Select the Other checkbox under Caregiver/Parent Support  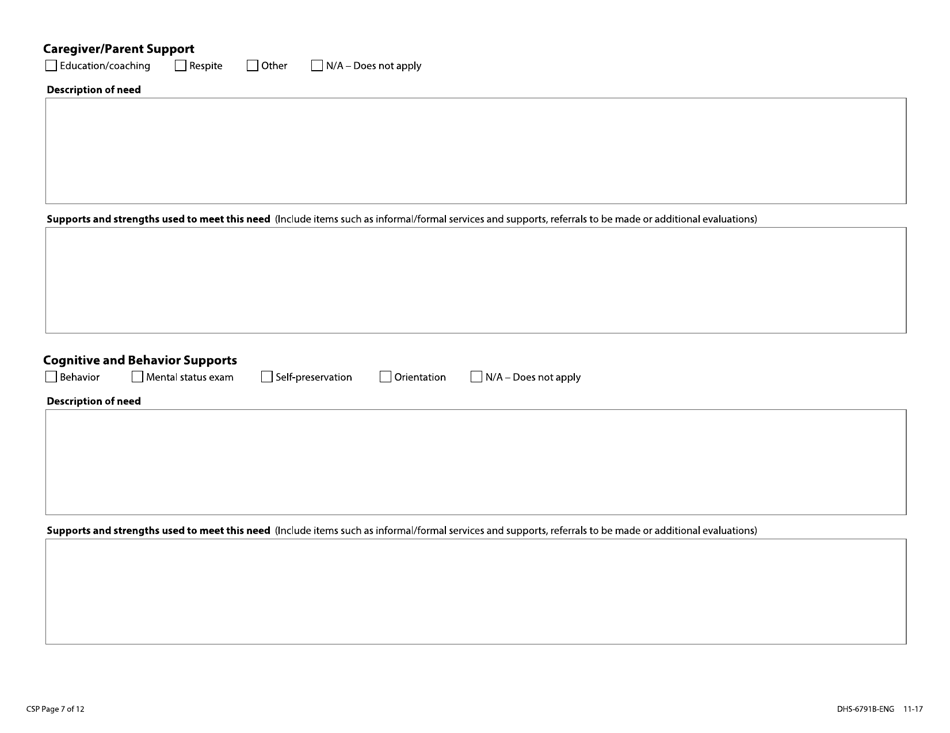click(251, 65)
